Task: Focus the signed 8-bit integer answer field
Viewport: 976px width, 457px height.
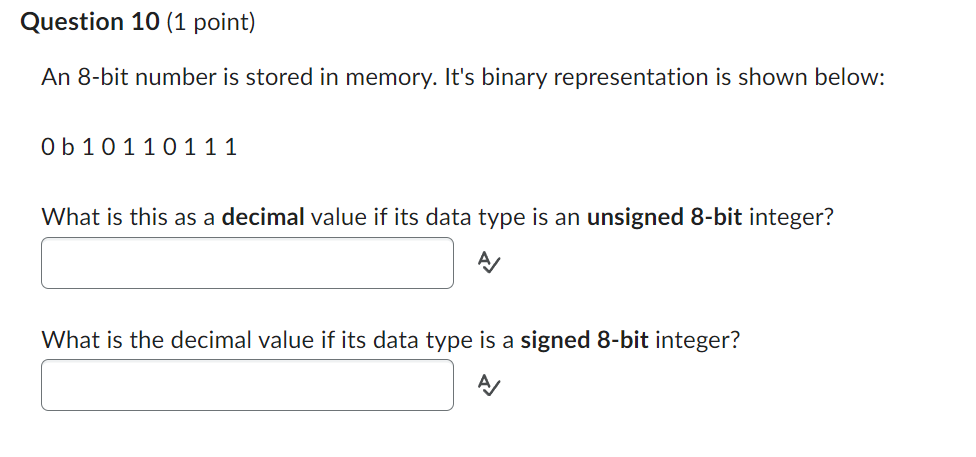Action: click(247, 385)
